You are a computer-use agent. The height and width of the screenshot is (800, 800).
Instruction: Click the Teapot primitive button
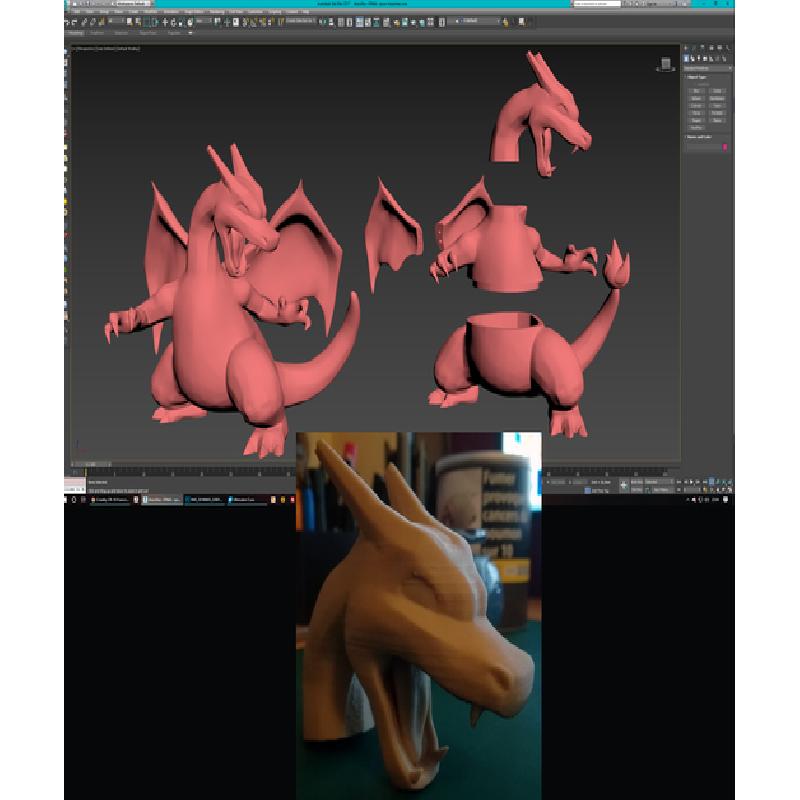click(696, 120)
